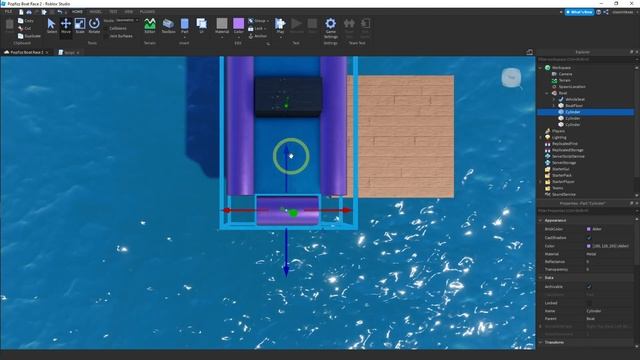Expand the StarterPlayer node
This screenshot has height=360, width=640.
coord(541,182)
